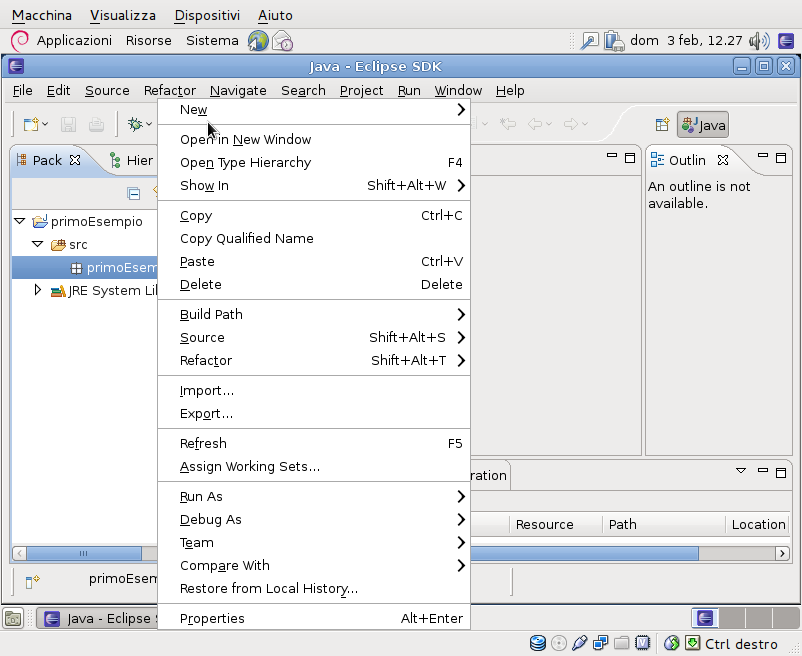Image resolution: width=802 pixels, height=656 pixels.
Task: Open the Show In submenu
Action: (314, 186)
